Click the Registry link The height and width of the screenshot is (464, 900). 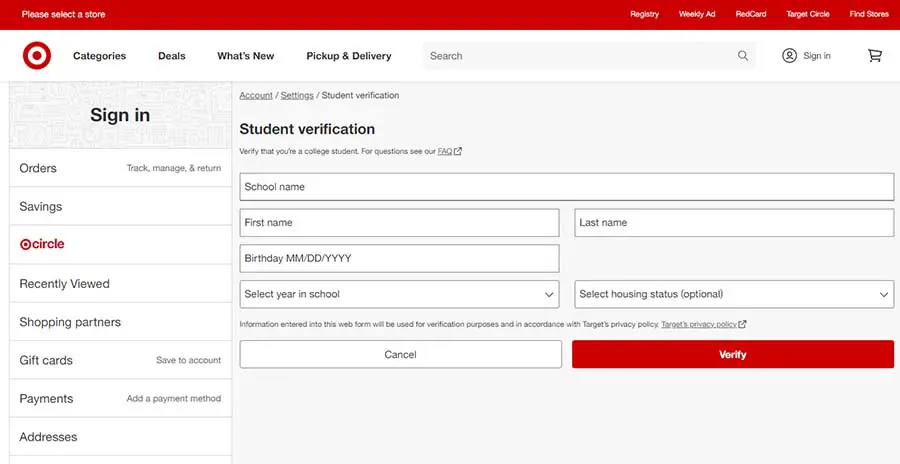coord(645,14)
